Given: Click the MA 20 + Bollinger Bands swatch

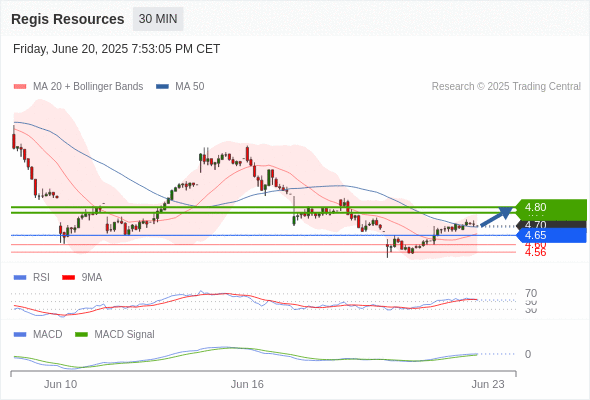Looking at the screenshot, I should [x=20, y=87].
